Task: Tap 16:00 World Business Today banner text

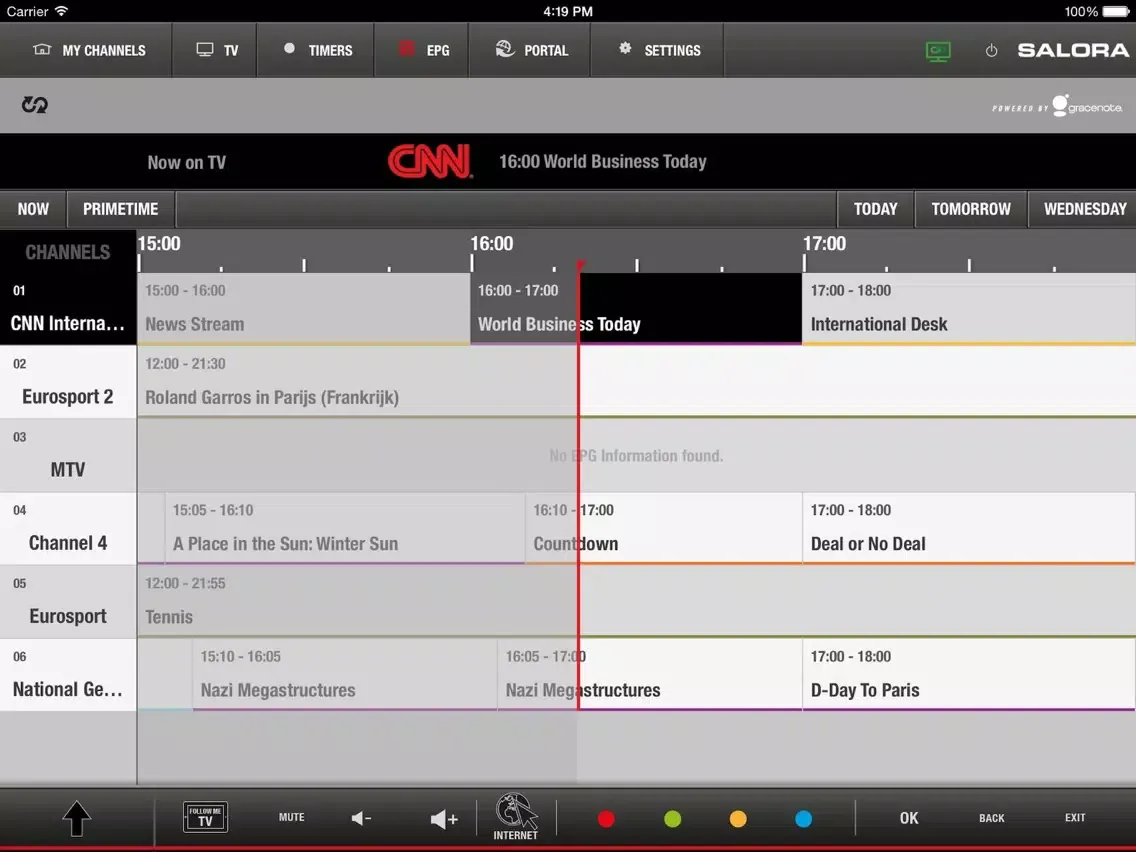Action: [x=603, y=162]
